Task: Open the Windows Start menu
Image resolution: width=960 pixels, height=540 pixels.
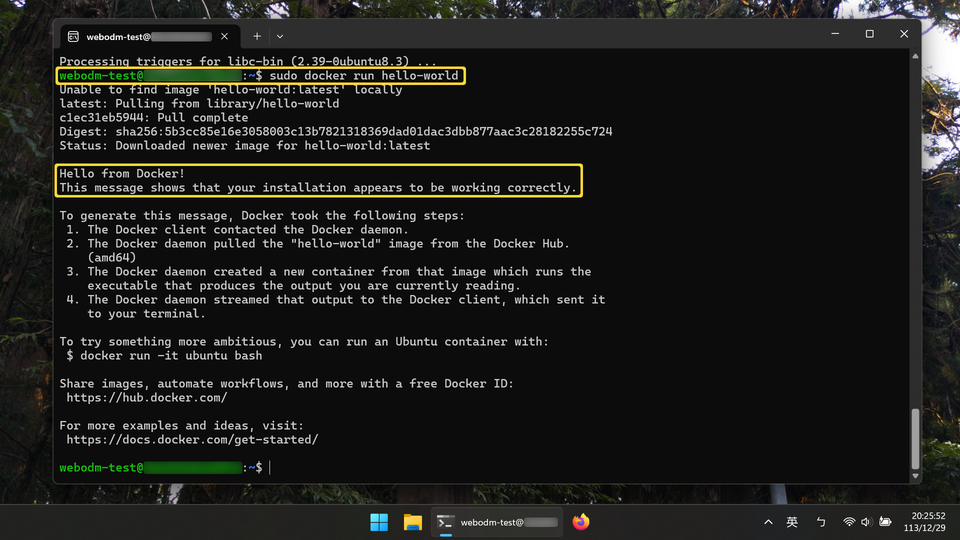Action: 379,522
